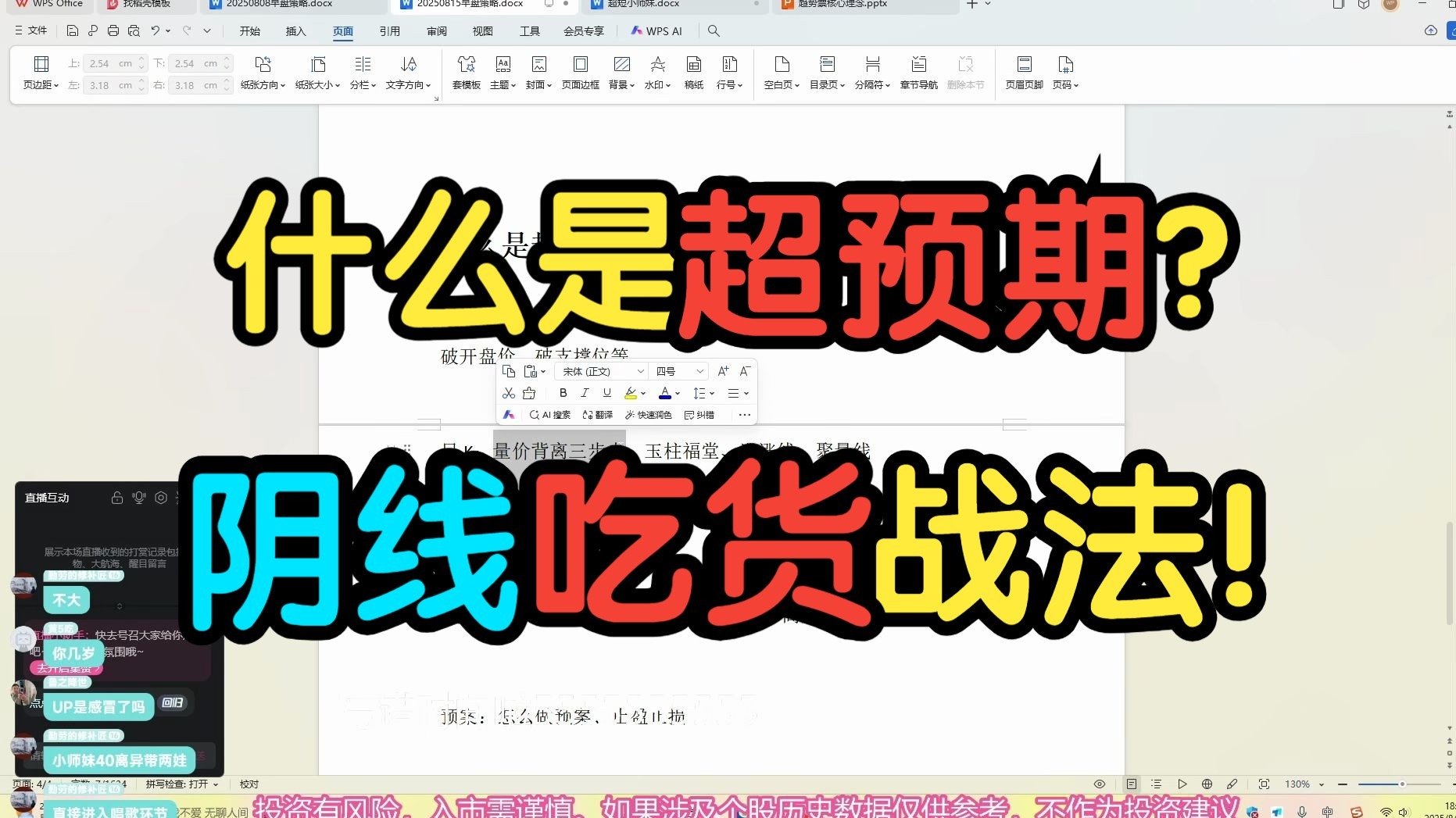Switch to outline view in status bar
Screen dimensions: 1456x818
point(1157,784)
